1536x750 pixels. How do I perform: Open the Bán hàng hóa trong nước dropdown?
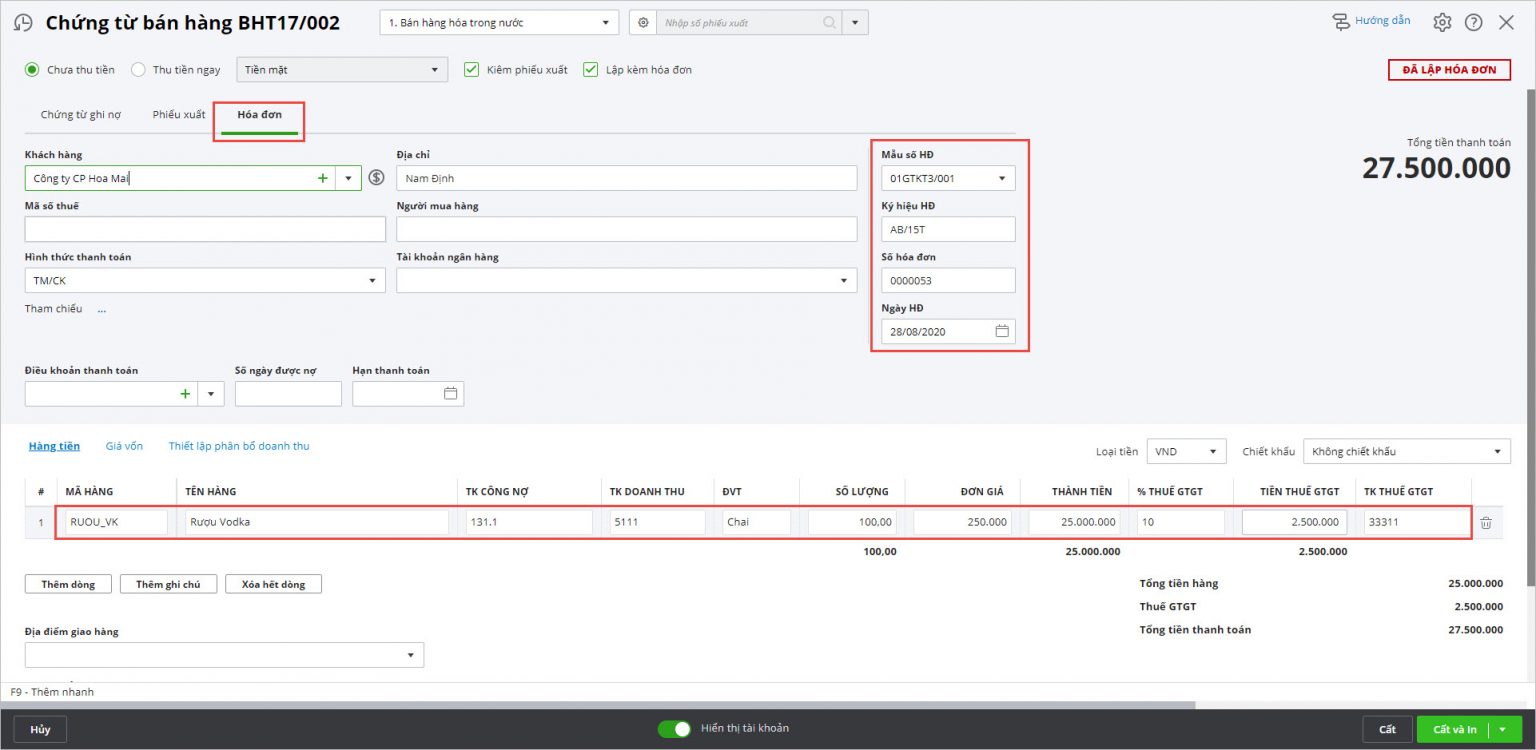[499, 22]
